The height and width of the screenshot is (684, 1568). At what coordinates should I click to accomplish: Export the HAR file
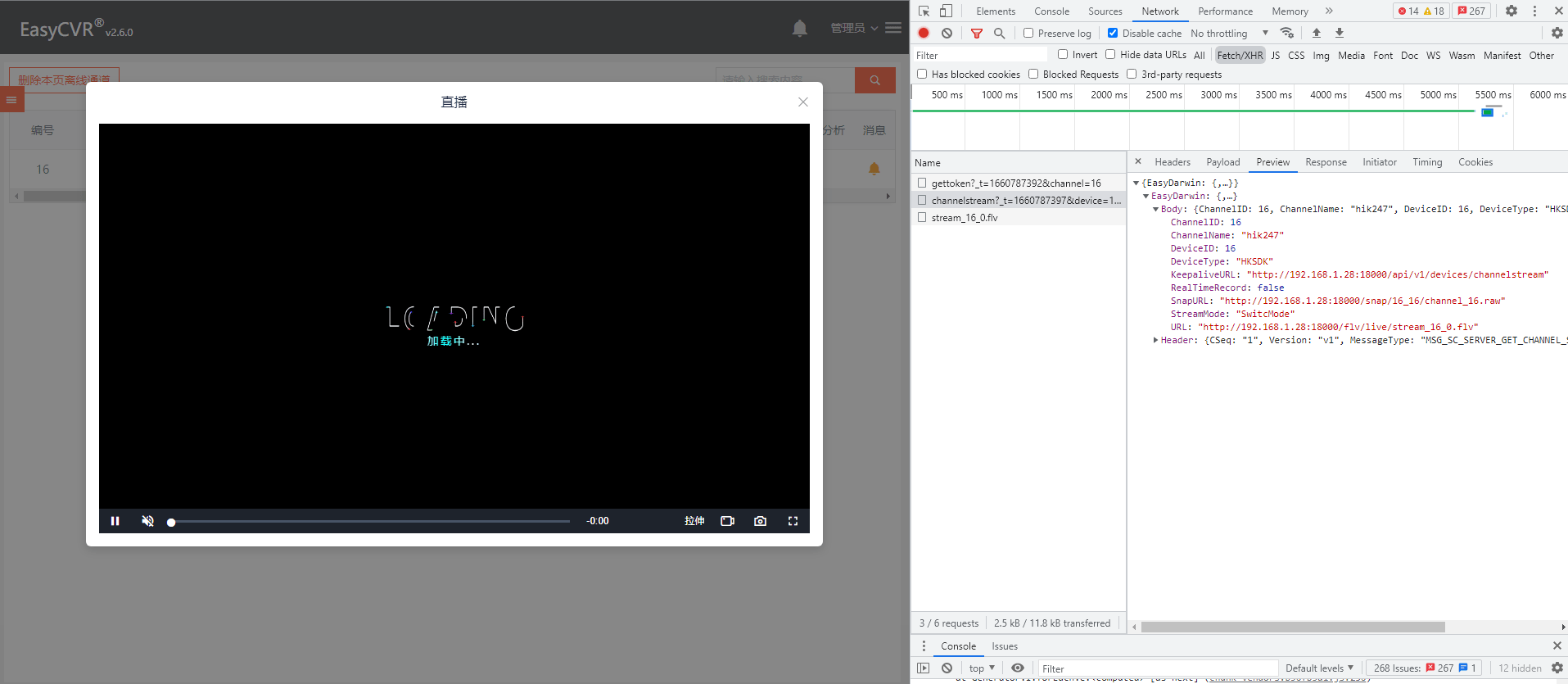click(1340, 33)
